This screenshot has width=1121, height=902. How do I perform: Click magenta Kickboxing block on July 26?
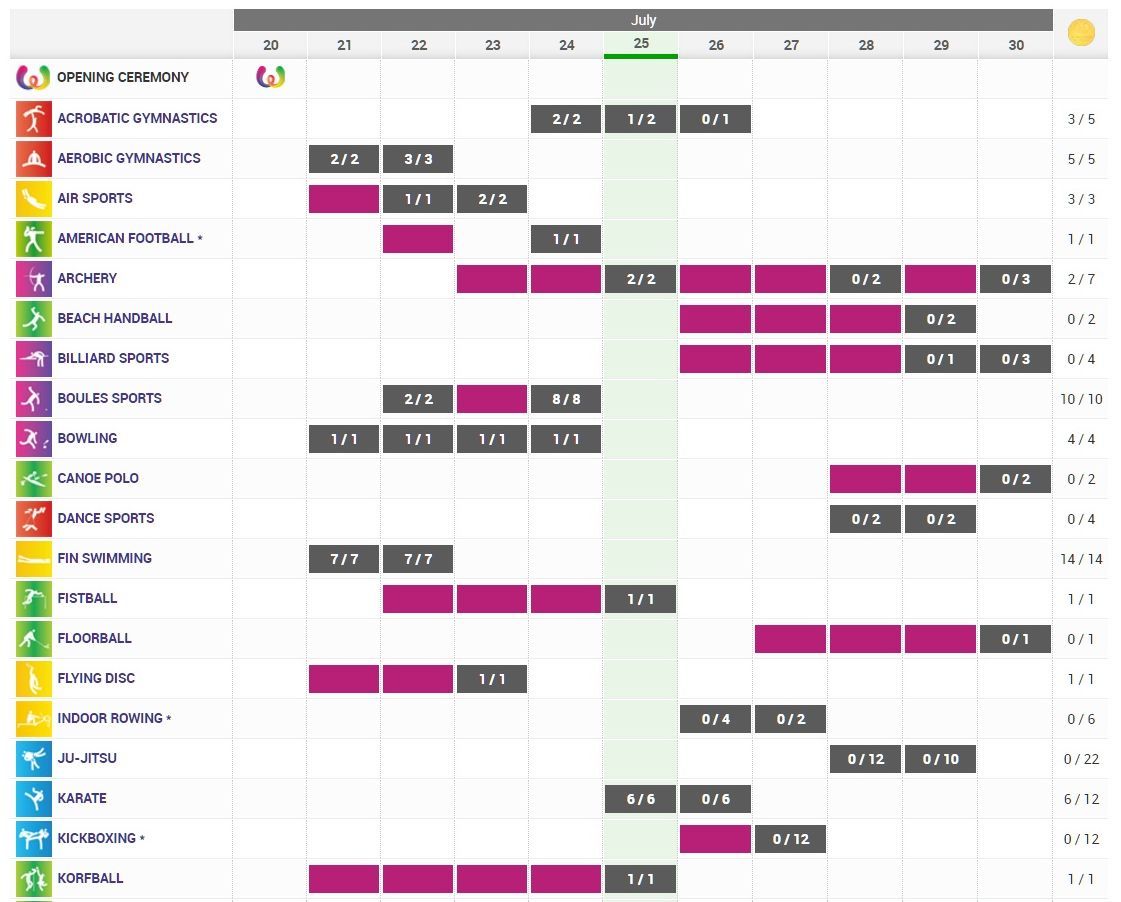pyautogui.click(x=715, y=839)
